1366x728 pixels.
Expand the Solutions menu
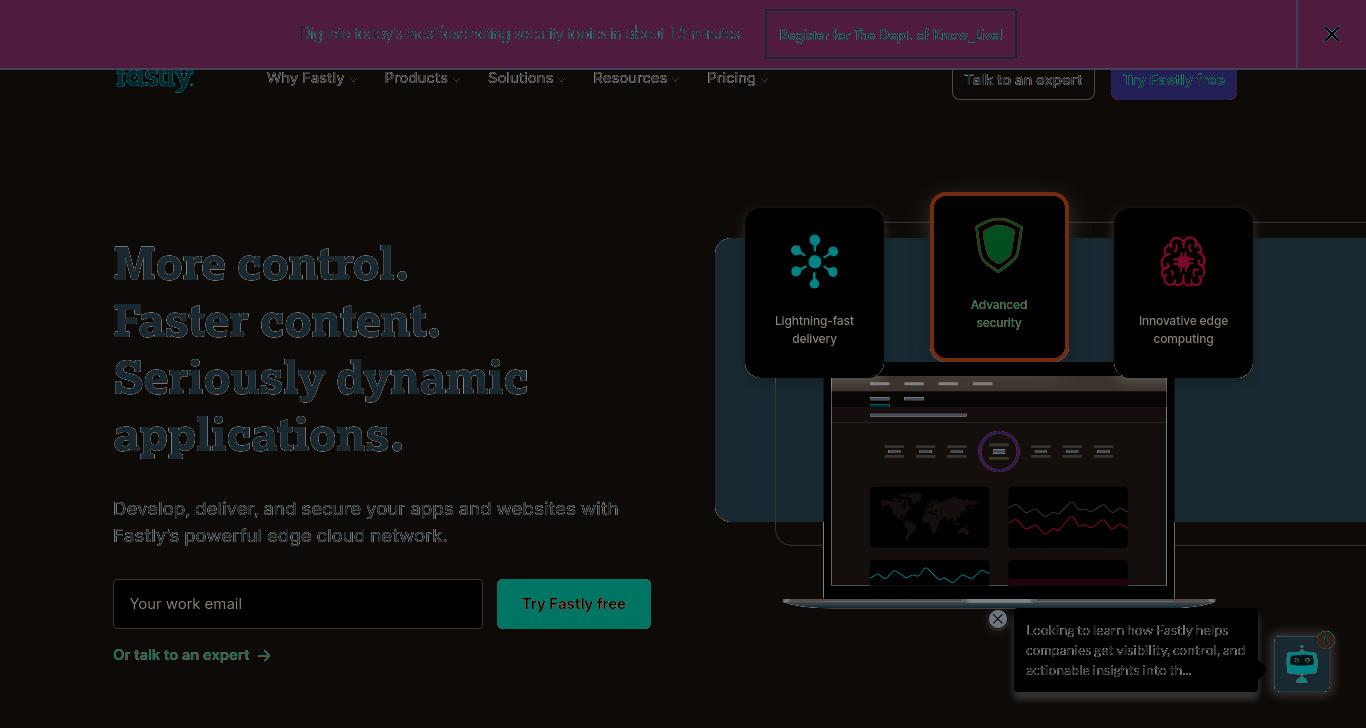[x=526, y=78]
